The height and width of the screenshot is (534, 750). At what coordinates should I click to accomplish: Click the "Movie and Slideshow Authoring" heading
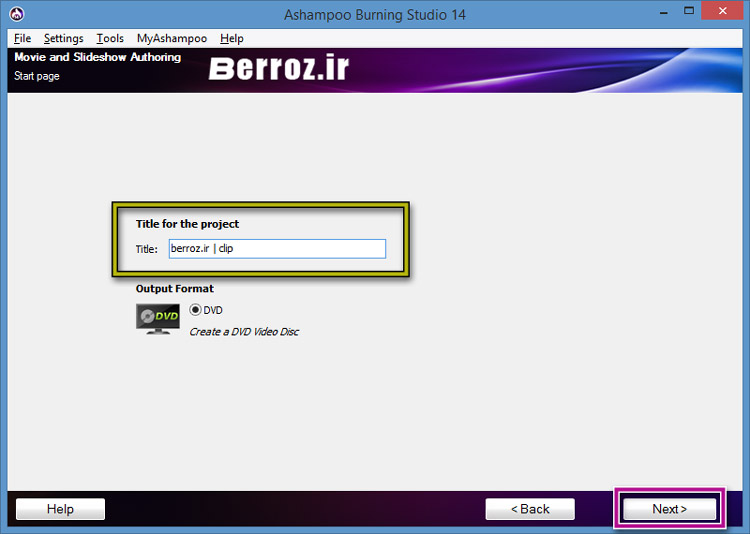pyautogui.click(x=97, y=57)
